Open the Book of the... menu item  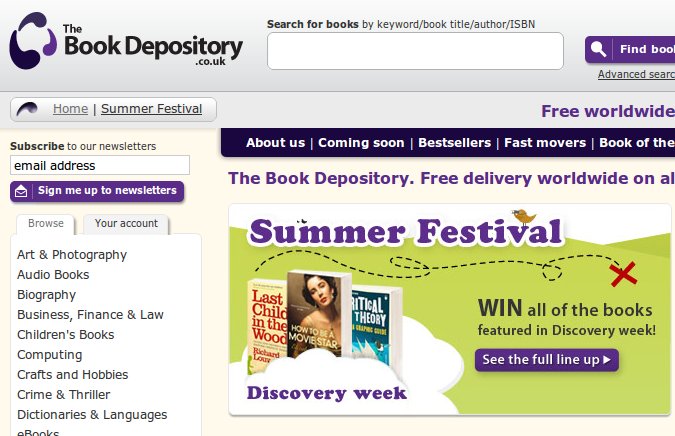[637, 143]
